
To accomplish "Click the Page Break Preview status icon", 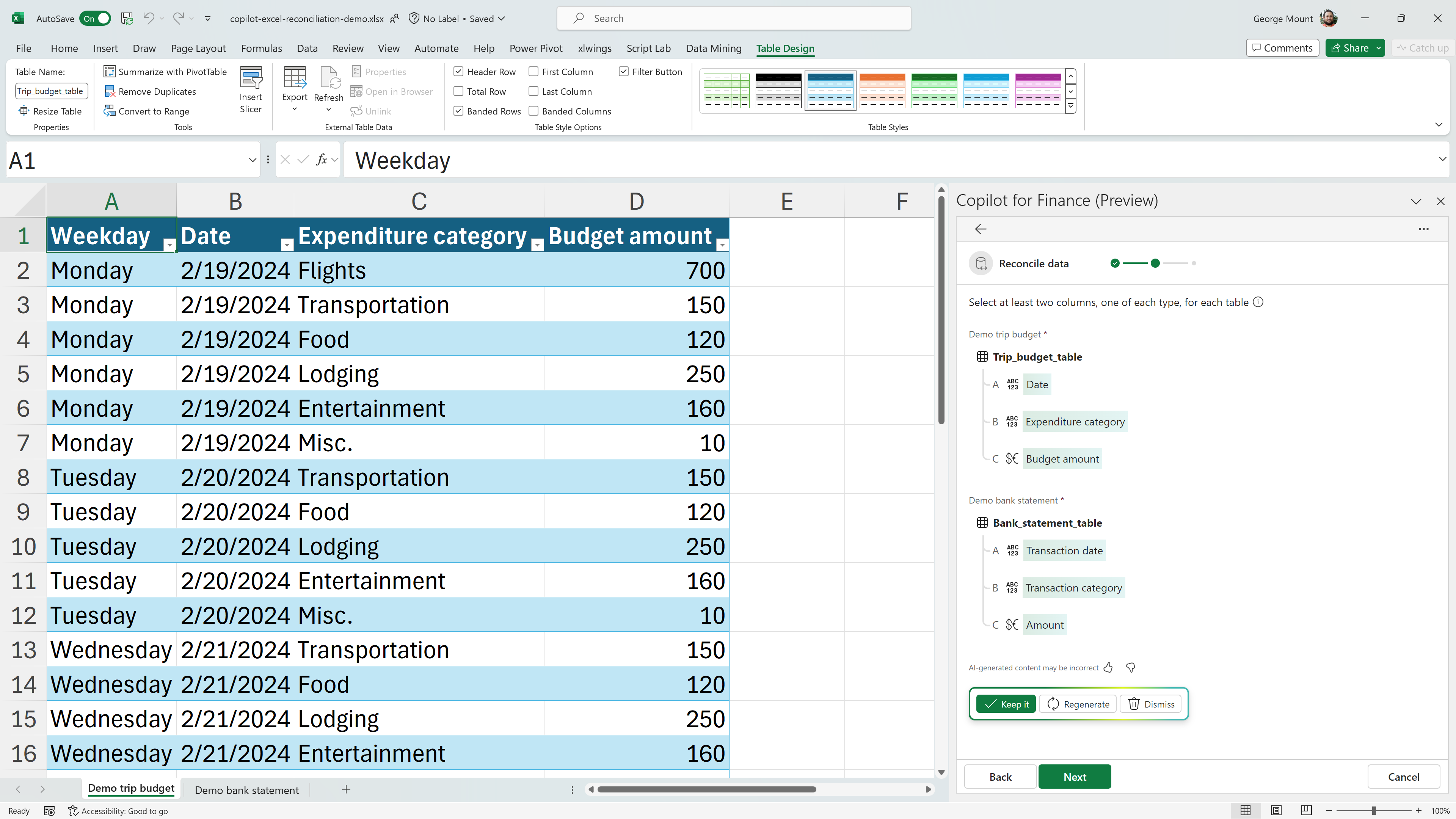I will click(1306, 811).
